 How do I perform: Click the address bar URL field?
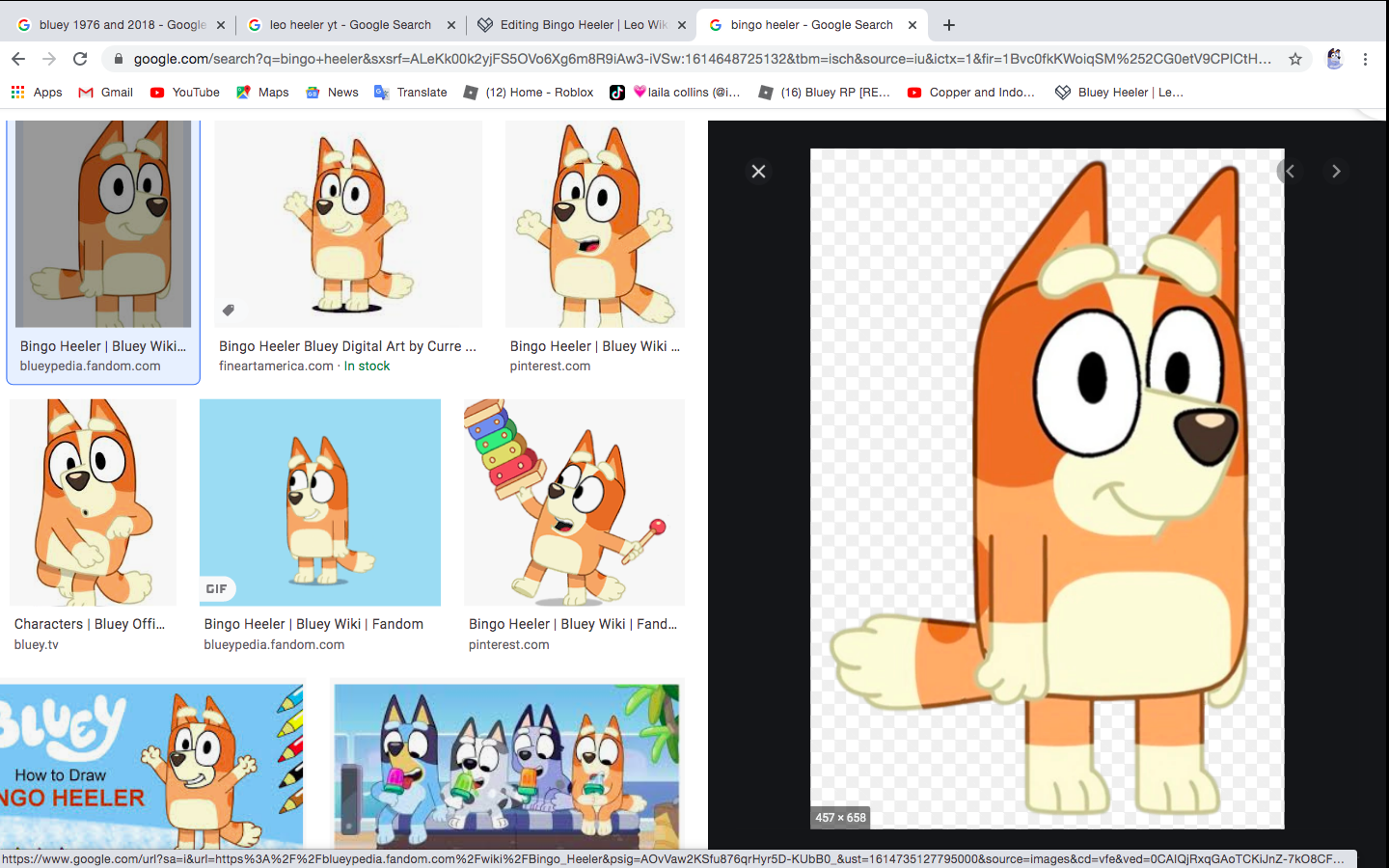coord(702,59)
